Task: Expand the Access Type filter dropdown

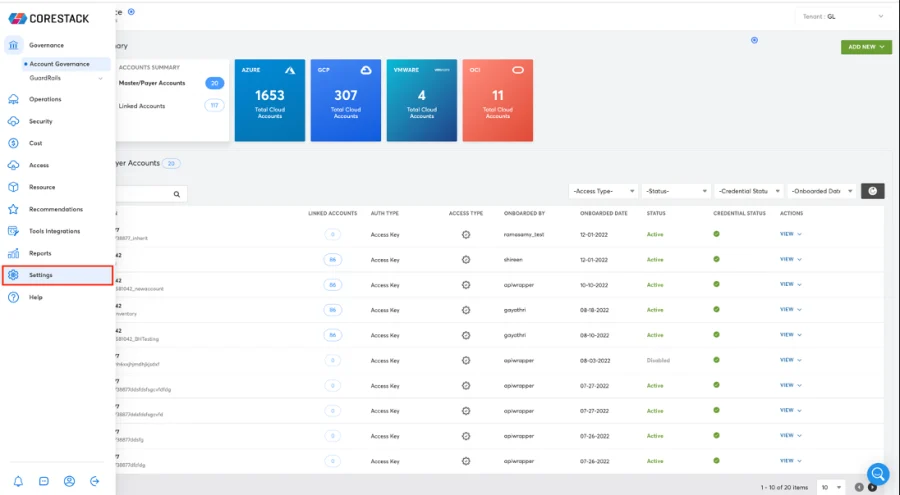Action: pos(603,191)
